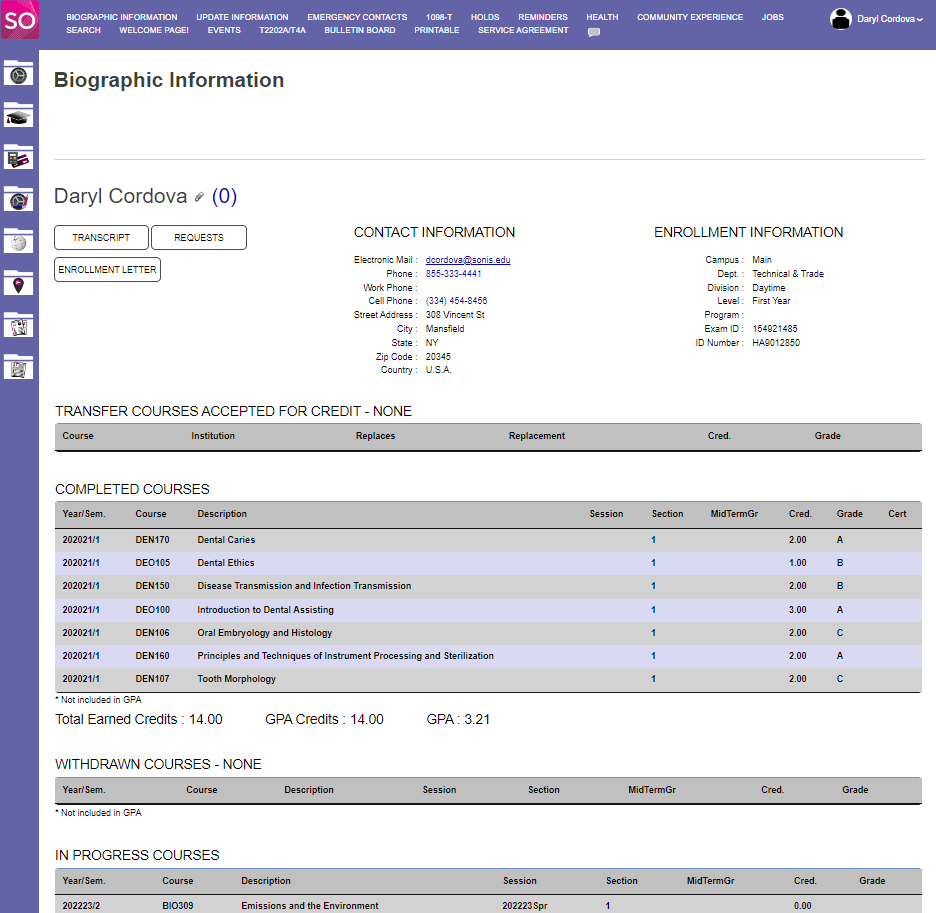Viewport: 936px width, 913px height.
Task: Click the SO logo in the top corner
Action: click(19, 20)
